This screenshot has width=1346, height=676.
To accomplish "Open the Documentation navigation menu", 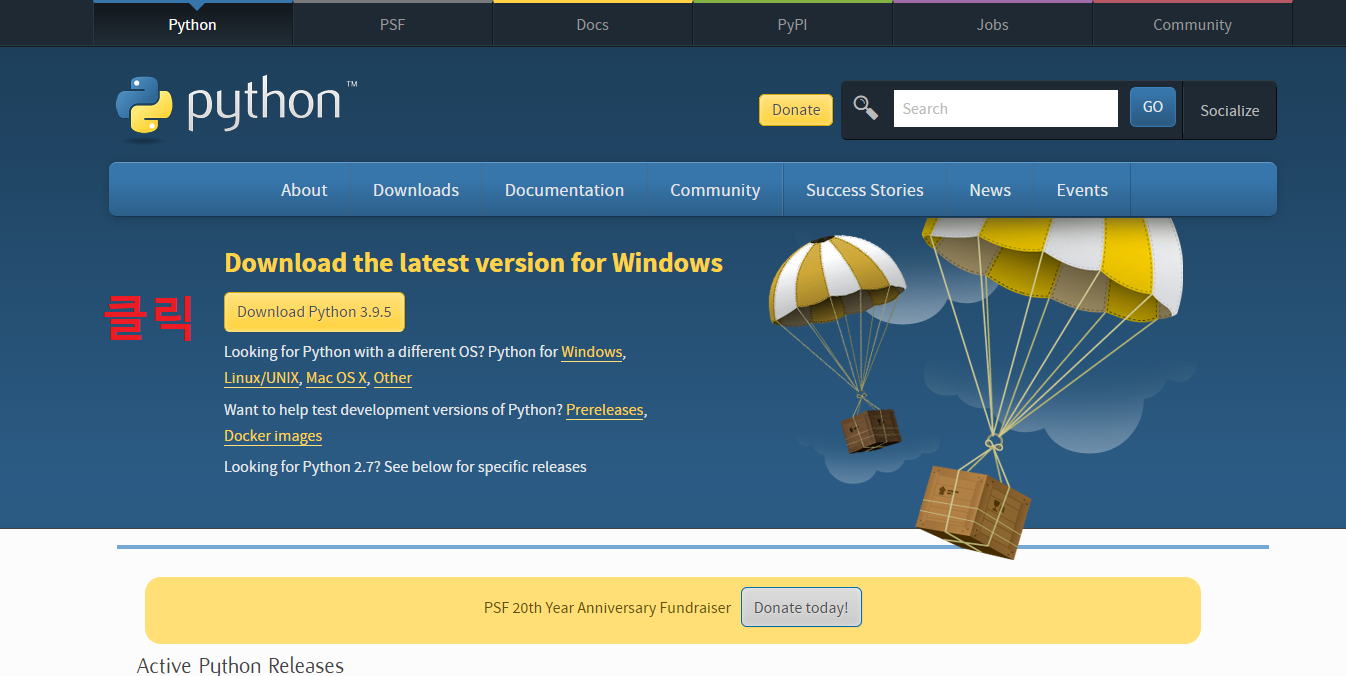I will [x=564, y=190].
